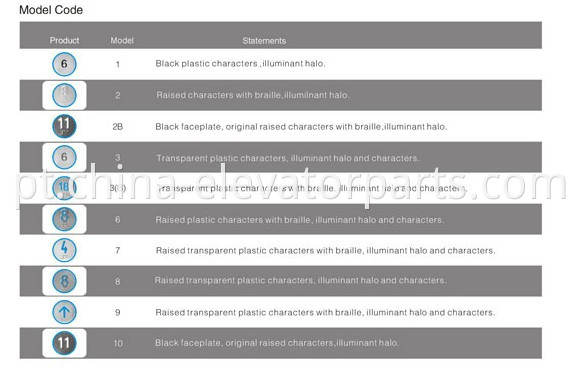Screen dimensions: 580x371
Task: Click the Model column header
Action: click(122, 40)
